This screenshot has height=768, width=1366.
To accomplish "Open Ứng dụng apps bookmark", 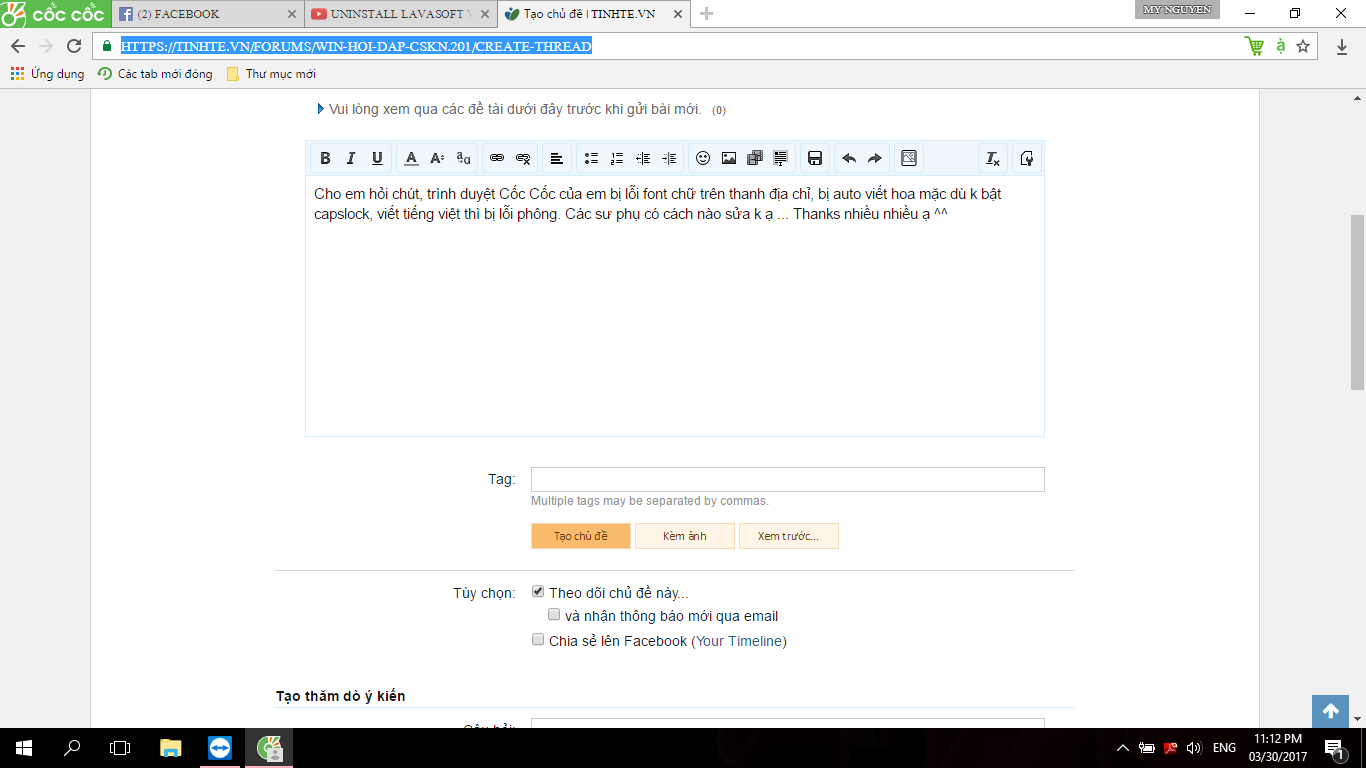I will [47, 74].
